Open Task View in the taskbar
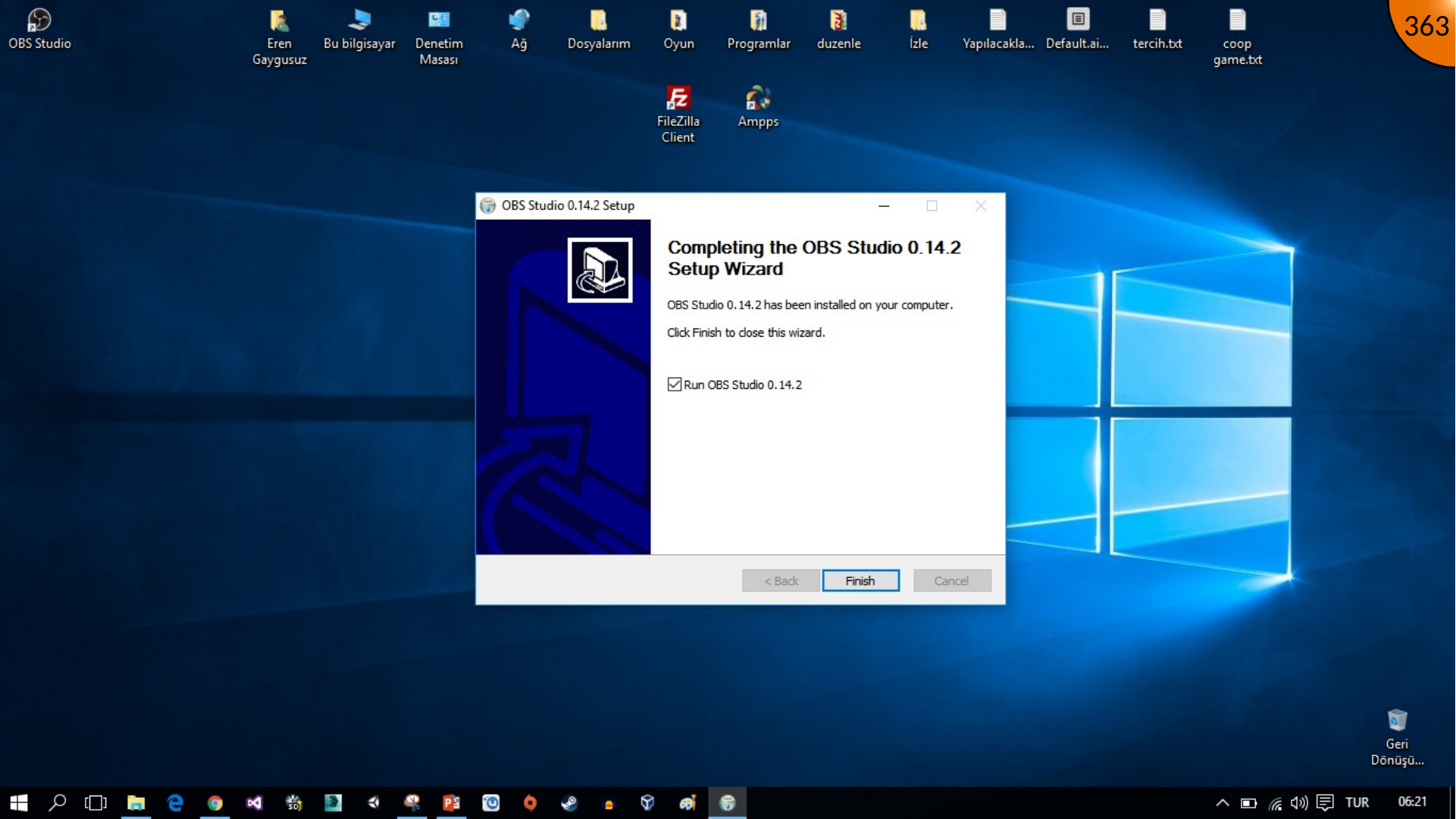 coord(96,802)
